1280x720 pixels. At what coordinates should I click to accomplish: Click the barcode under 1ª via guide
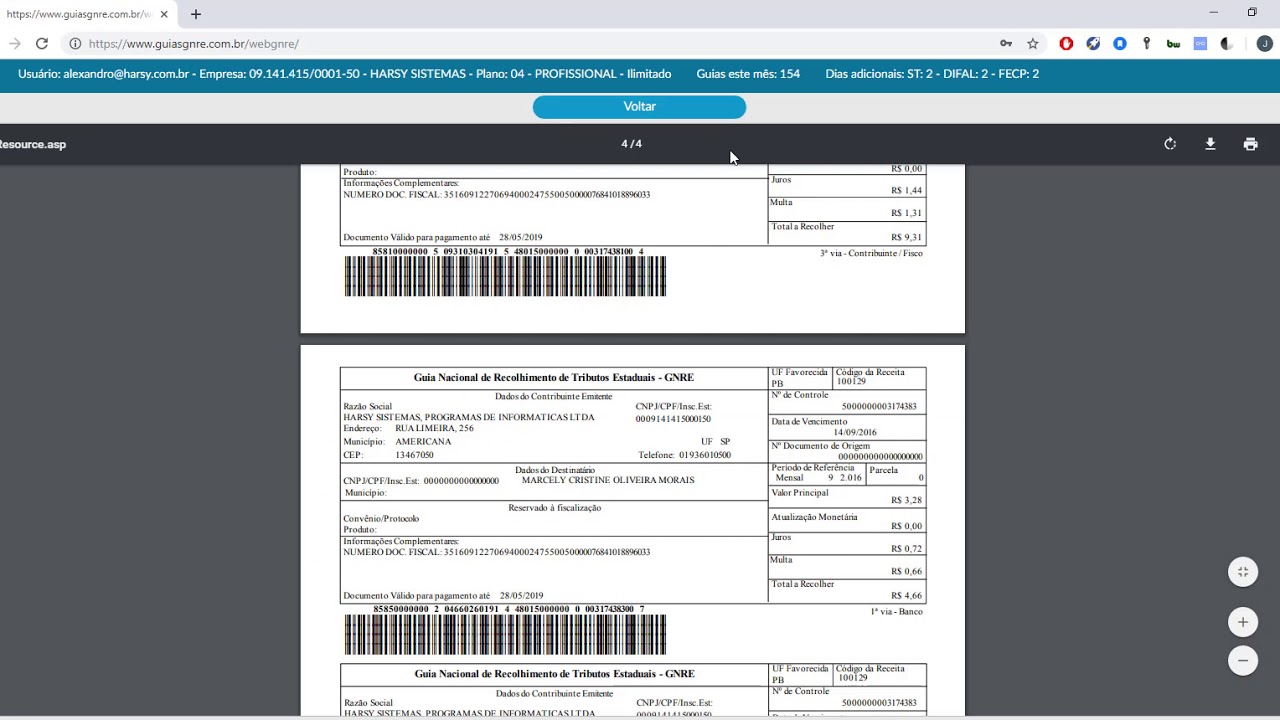505,635
